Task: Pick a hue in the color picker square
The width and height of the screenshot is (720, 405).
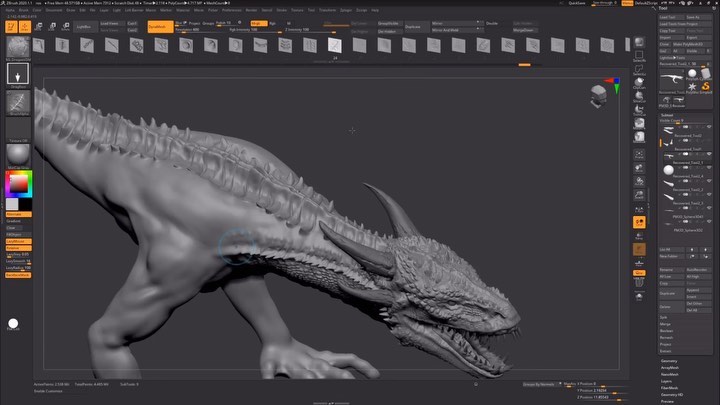Action: (19, 184)
